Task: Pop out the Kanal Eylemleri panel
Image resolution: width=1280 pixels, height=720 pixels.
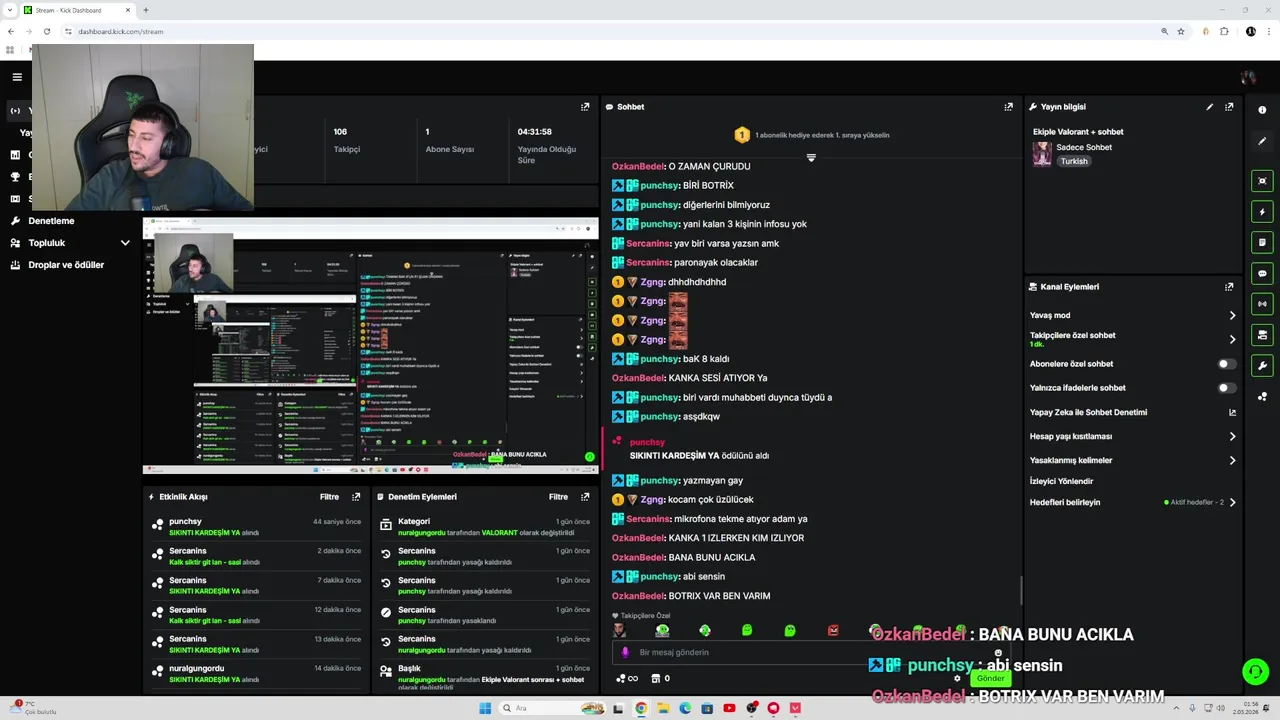Action: pos(1229,287)
